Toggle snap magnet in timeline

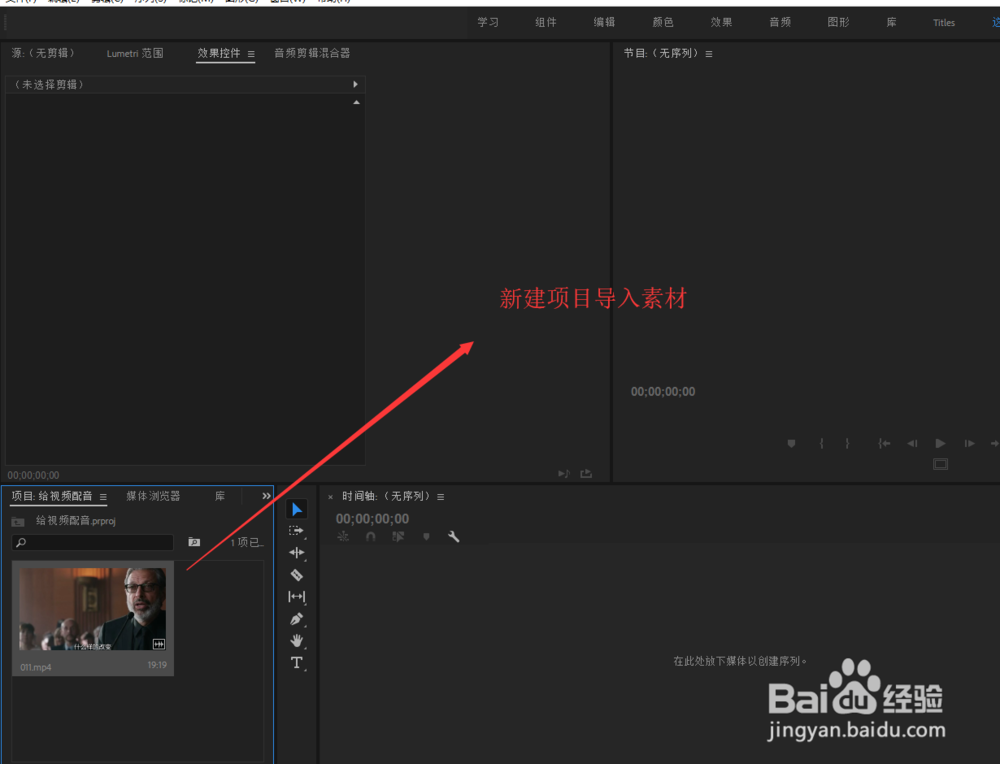371,537
